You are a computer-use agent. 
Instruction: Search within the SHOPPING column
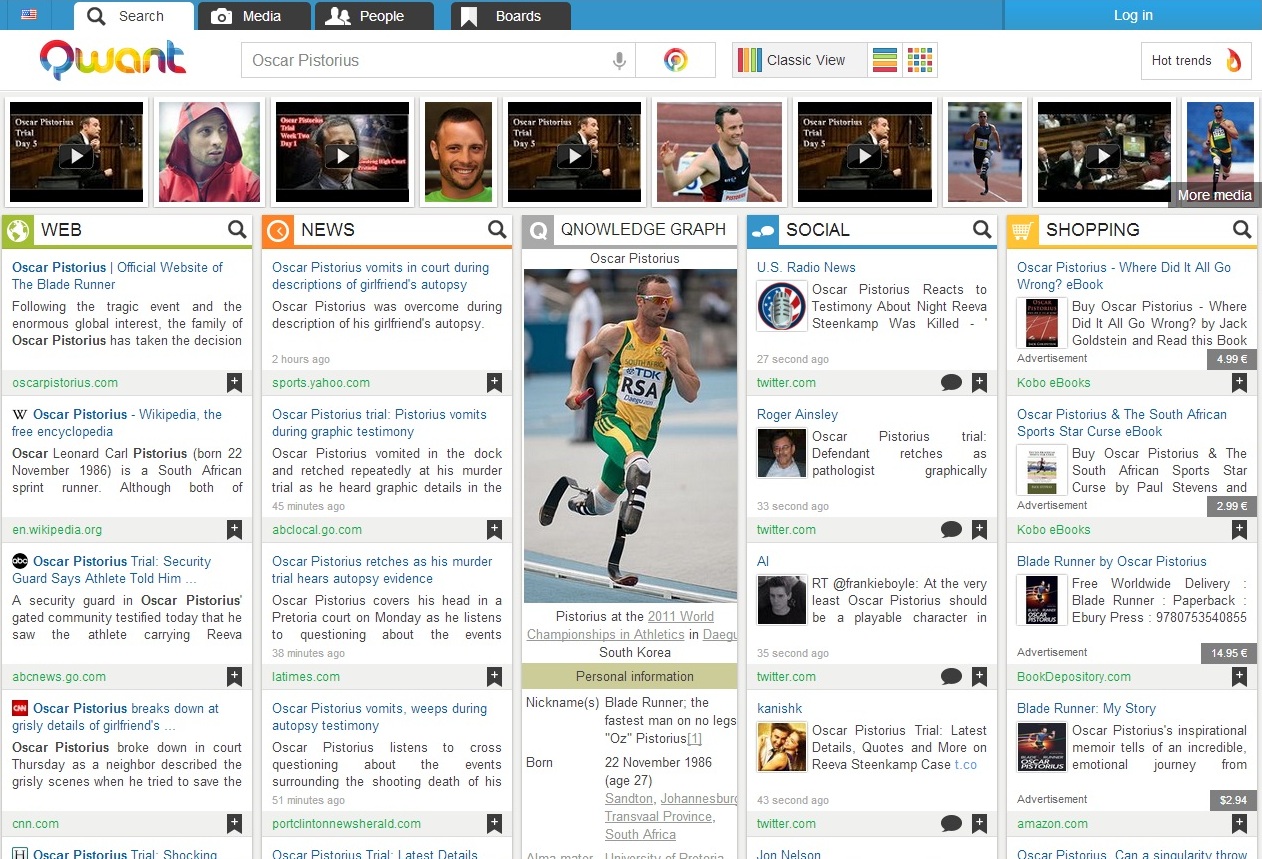[x=1242, y=230]
